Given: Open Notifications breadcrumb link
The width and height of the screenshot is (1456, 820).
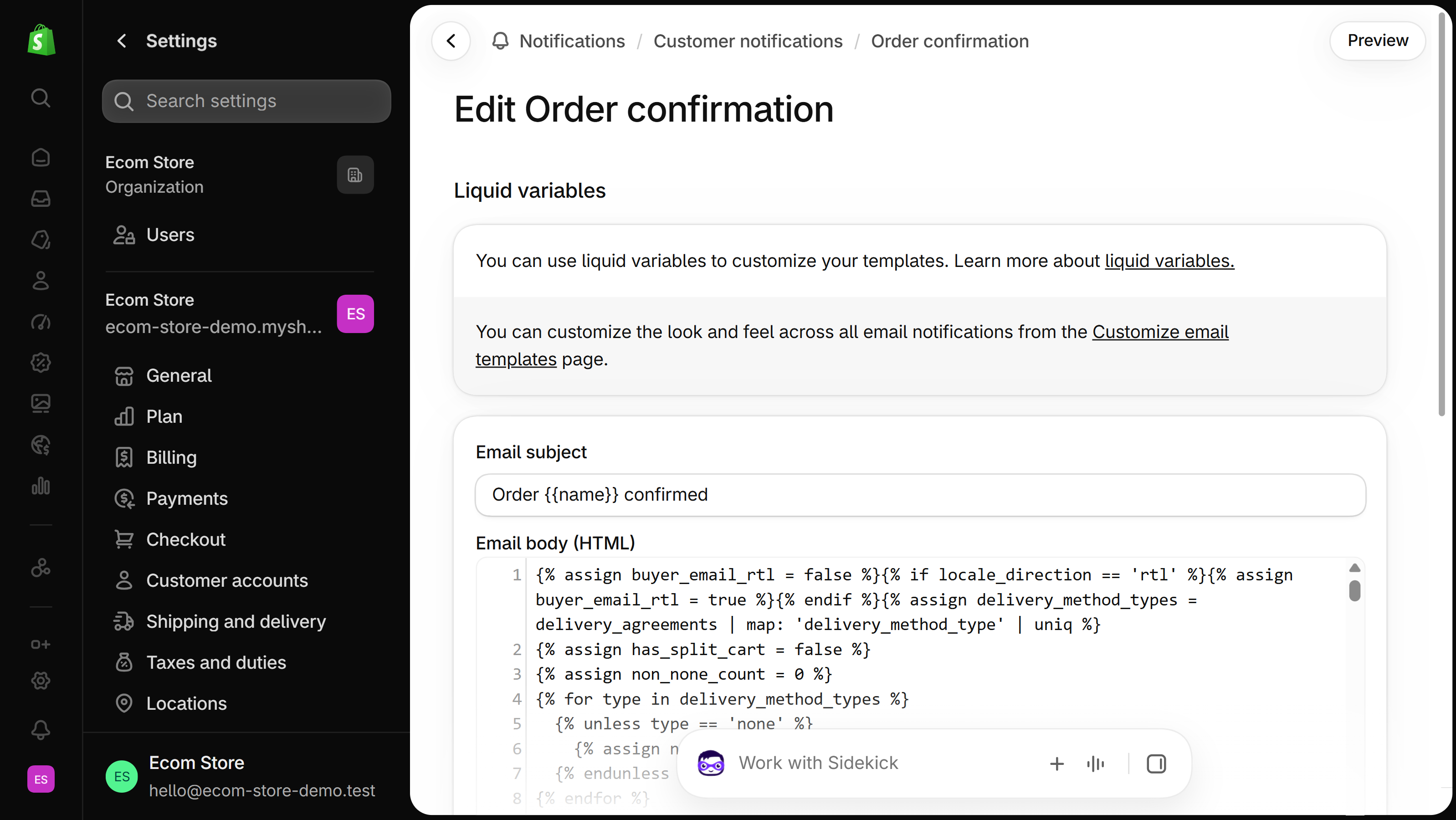Looking at the screenshot, I should tap(572, 41).
